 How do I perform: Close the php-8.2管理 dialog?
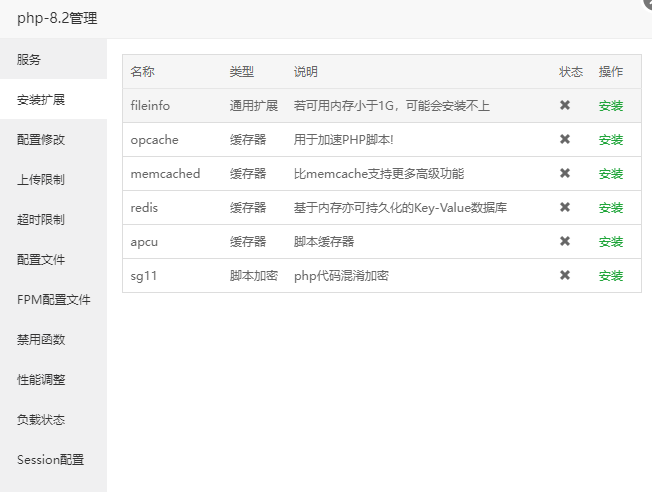click(647, 2)
